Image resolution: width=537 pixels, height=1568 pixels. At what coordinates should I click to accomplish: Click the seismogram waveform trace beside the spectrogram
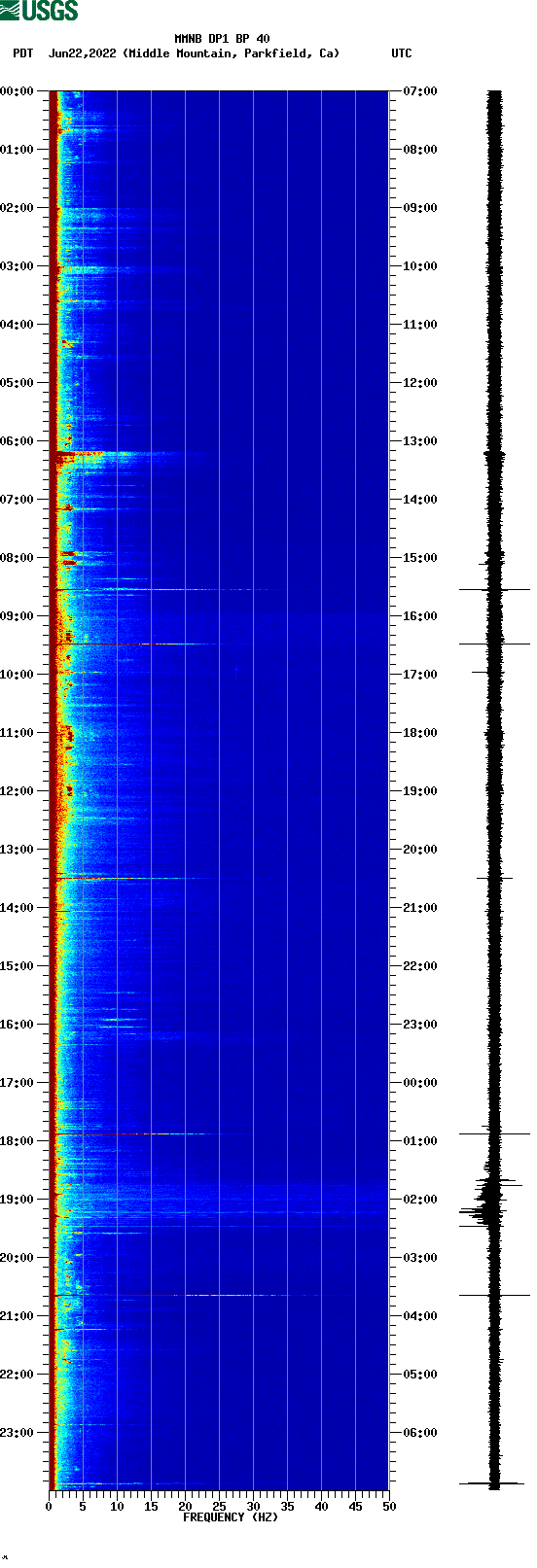click(x=494, y=789)
